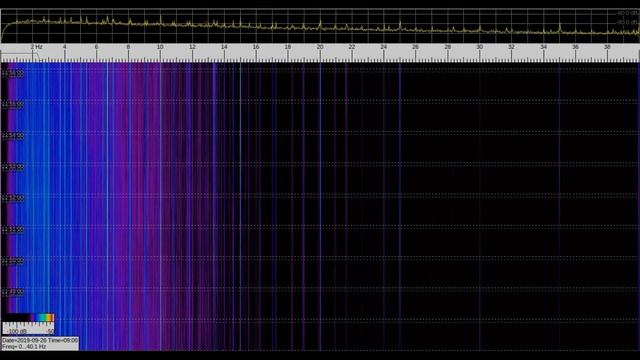Click the 10 Hz mark on frequency ruler
This screenshot has width=640, height=360.
pos(160,47)
